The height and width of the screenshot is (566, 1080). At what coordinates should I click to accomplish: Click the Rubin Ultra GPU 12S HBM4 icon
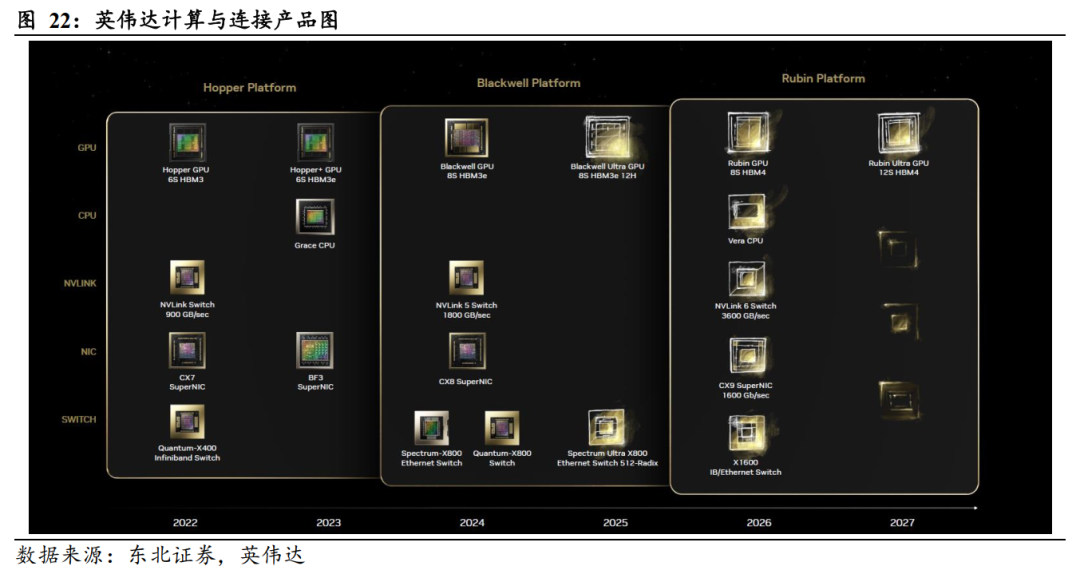coord(899,134)
